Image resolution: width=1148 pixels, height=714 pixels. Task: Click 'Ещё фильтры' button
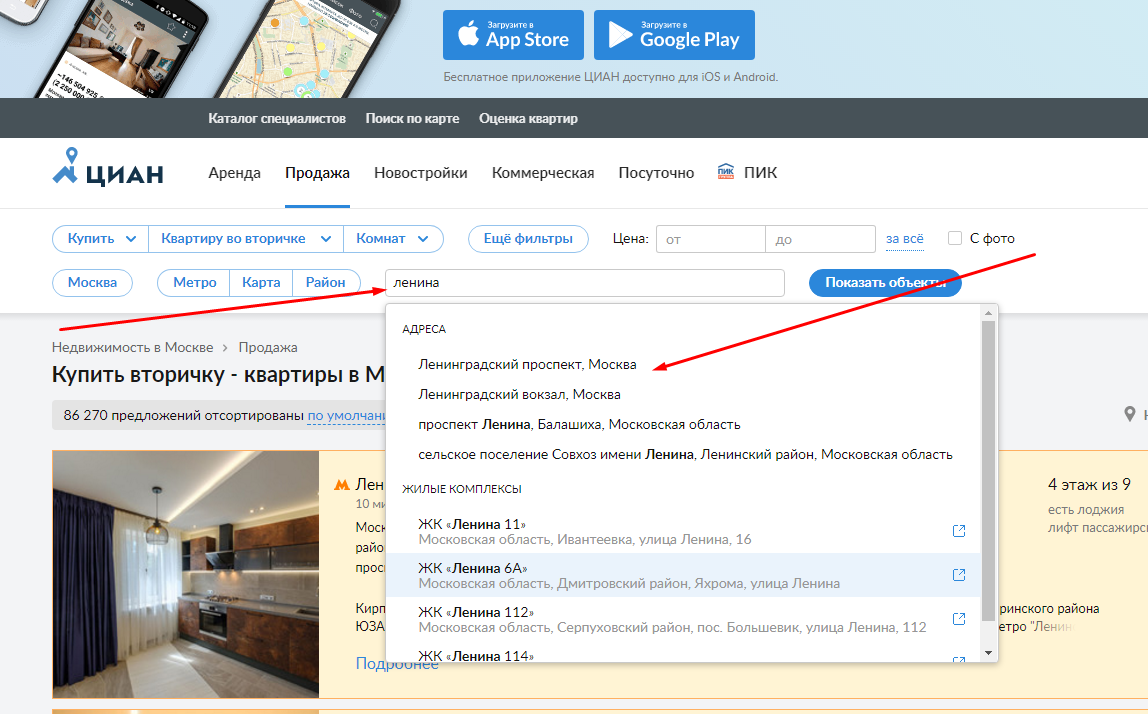(x=528, y=239)
